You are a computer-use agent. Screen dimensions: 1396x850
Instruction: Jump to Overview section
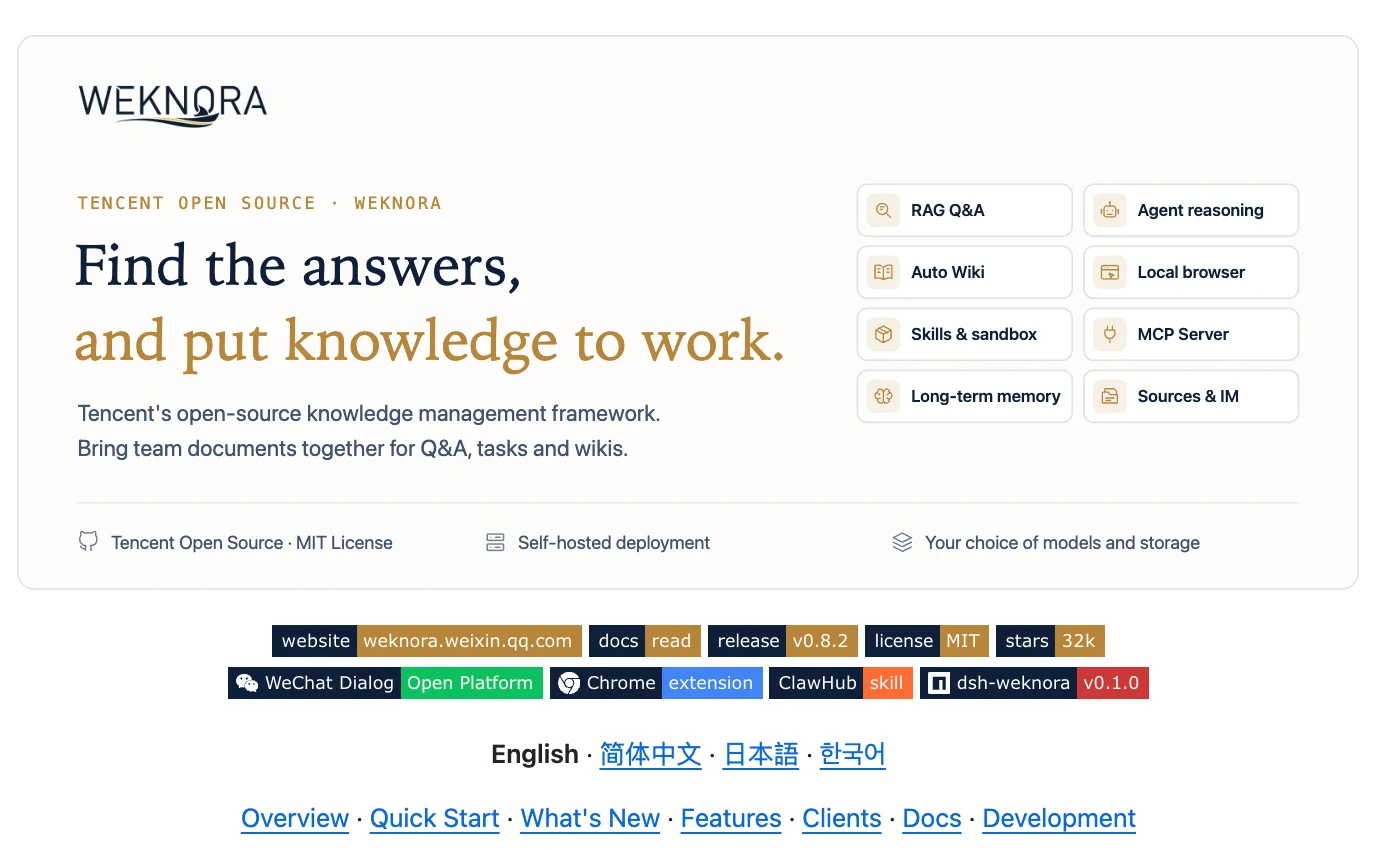click(x=295, y=818)
